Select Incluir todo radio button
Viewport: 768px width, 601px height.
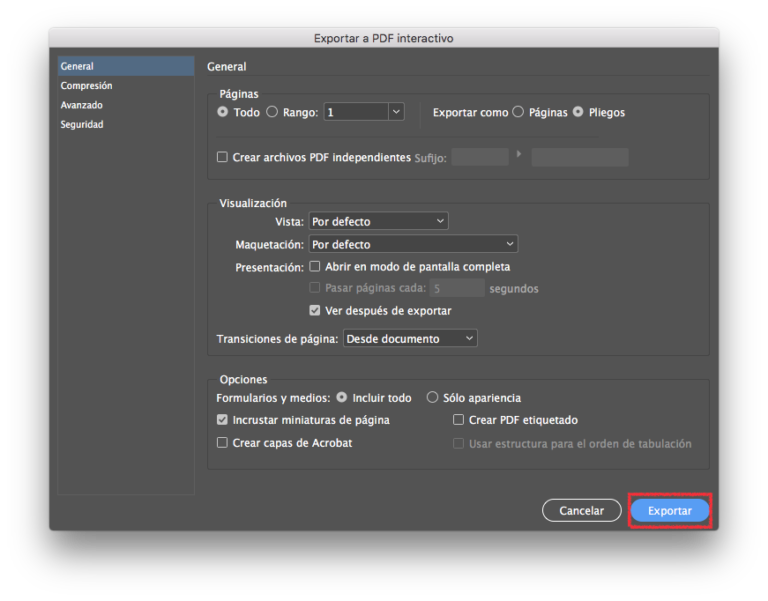[x=341, y=397]
